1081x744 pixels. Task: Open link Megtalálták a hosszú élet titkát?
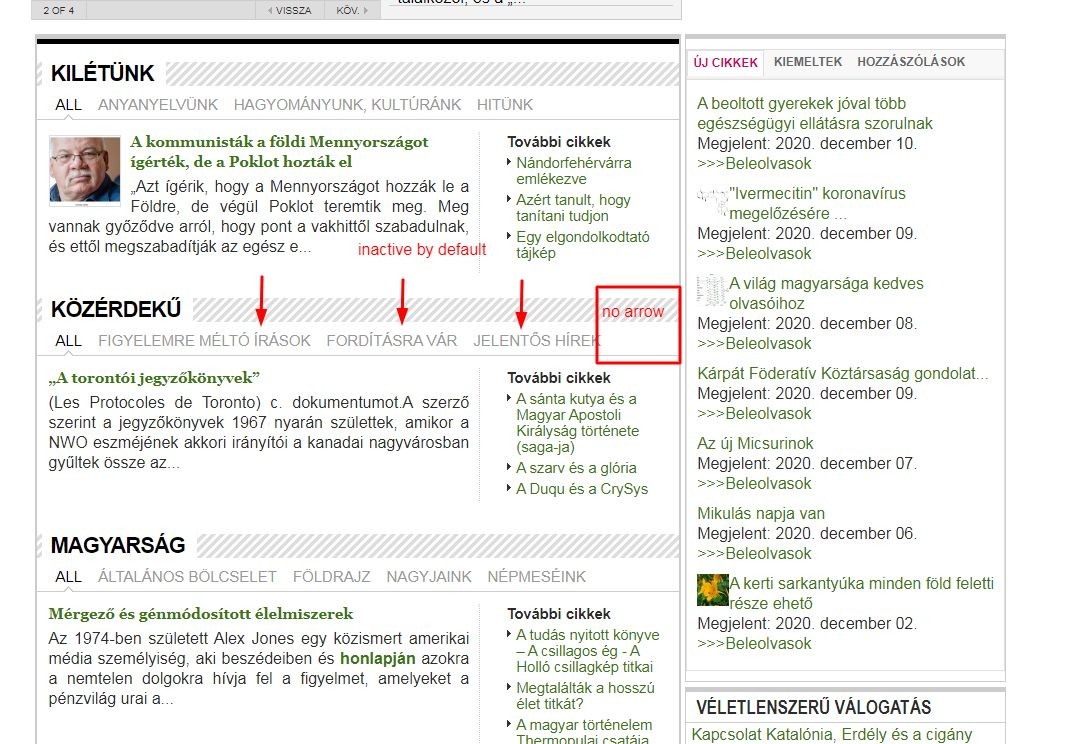pos(585,696)
